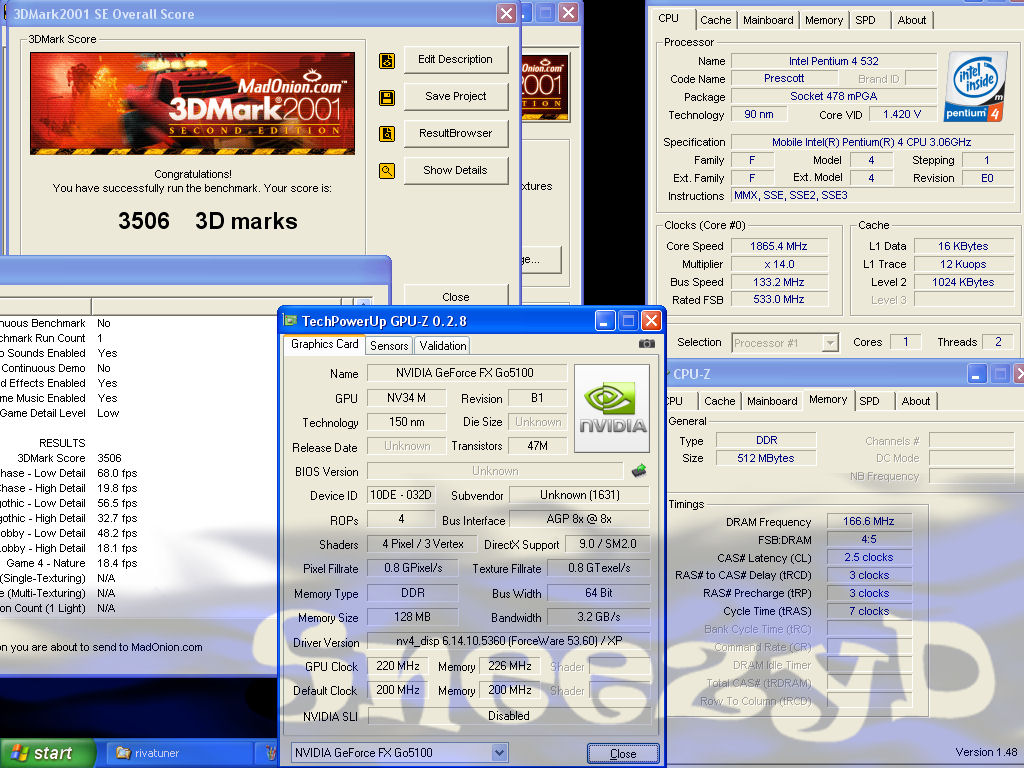Image resolution: width=1024 pixels, height=768 pixels.
Task: Click the Bus Interface AGP 8x field
Action: 579,519
